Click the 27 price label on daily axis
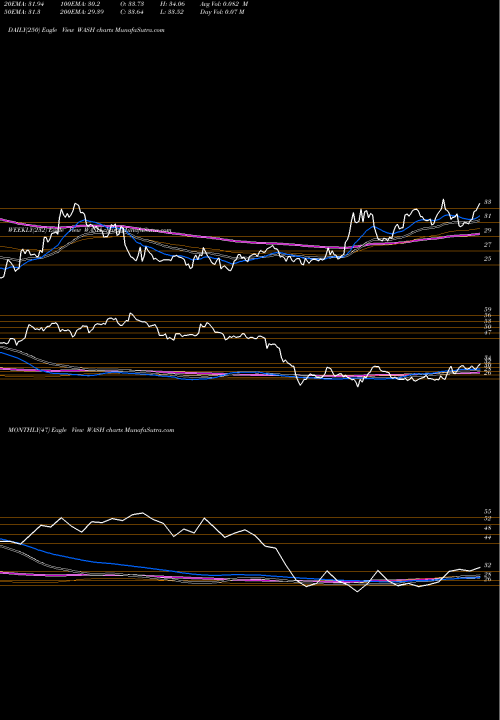Screen dimensions: 500x720 [x=488, y=245]
